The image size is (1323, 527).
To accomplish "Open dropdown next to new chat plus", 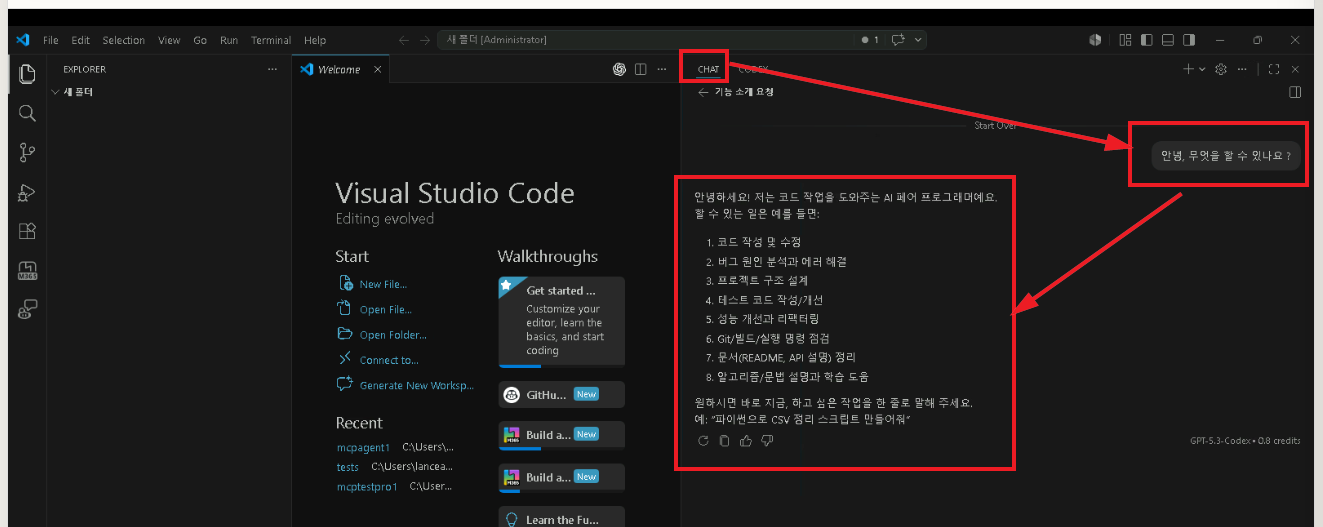I will 1202,69.
